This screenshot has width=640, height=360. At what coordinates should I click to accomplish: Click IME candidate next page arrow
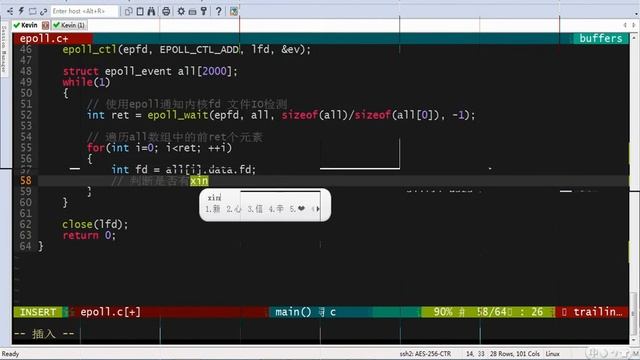(x=318, y=209)
